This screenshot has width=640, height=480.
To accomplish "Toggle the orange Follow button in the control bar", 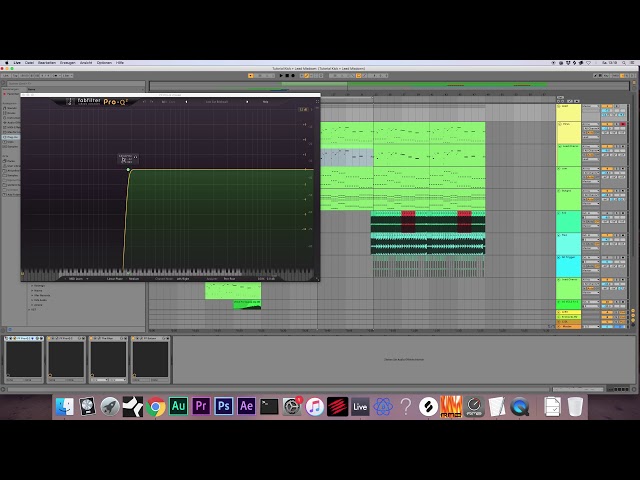I will 251,76.
